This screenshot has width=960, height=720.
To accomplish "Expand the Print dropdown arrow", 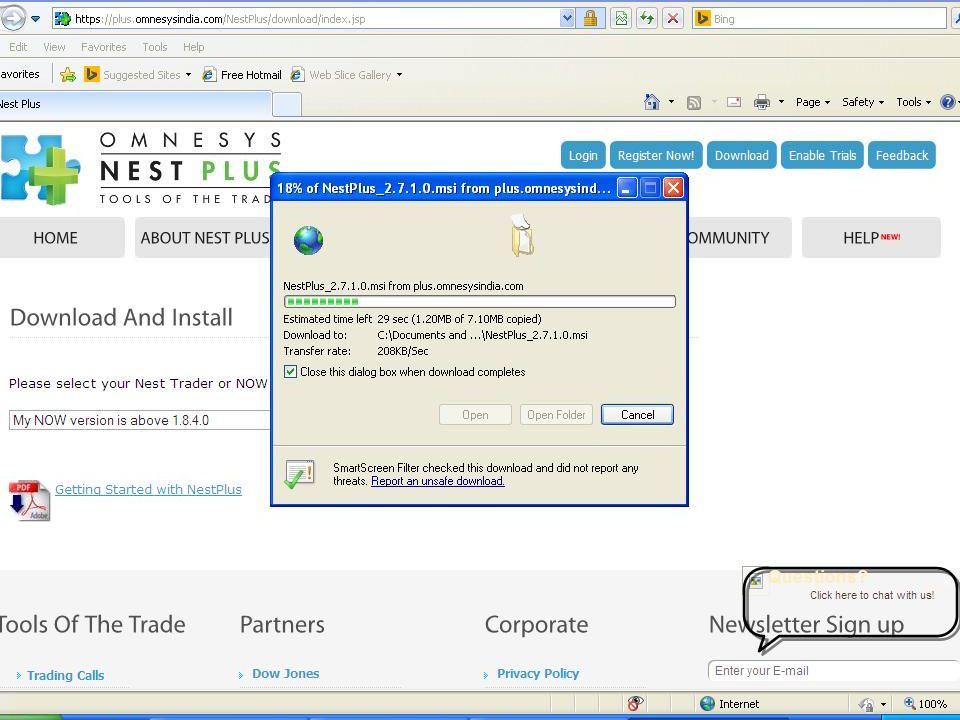I will pyautogui.click(x=781, y=102).
